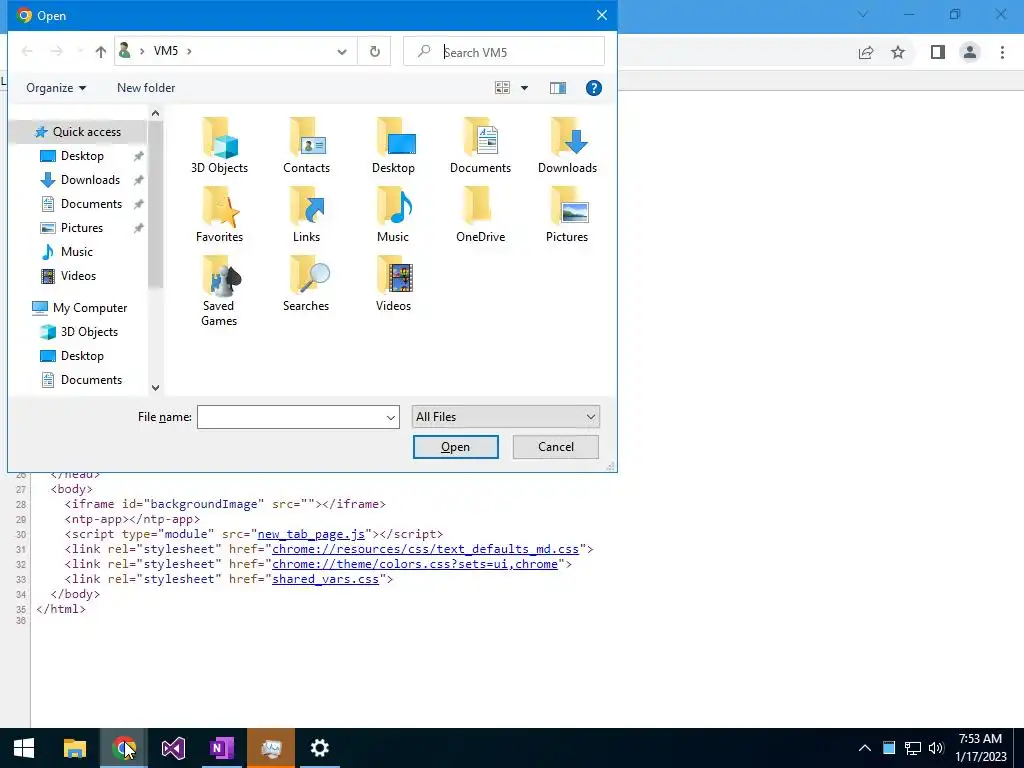This screenshot has width=1024, height=768.
Task: Select the Music folder in file list
Action: [x=393, y=215]
